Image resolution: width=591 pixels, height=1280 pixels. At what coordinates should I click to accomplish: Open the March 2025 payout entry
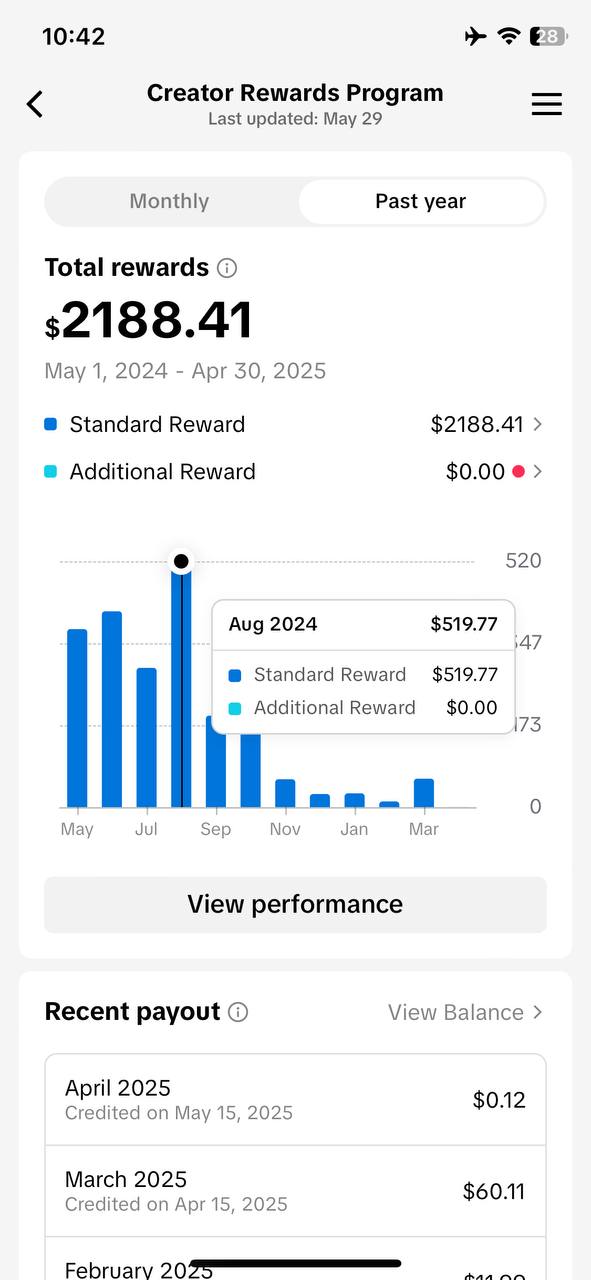coord(295,1191)
